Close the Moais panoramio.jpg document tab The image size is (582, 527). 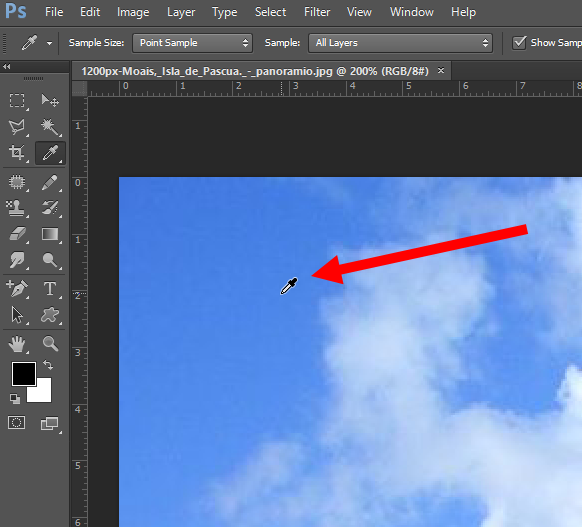click(441, 70)
